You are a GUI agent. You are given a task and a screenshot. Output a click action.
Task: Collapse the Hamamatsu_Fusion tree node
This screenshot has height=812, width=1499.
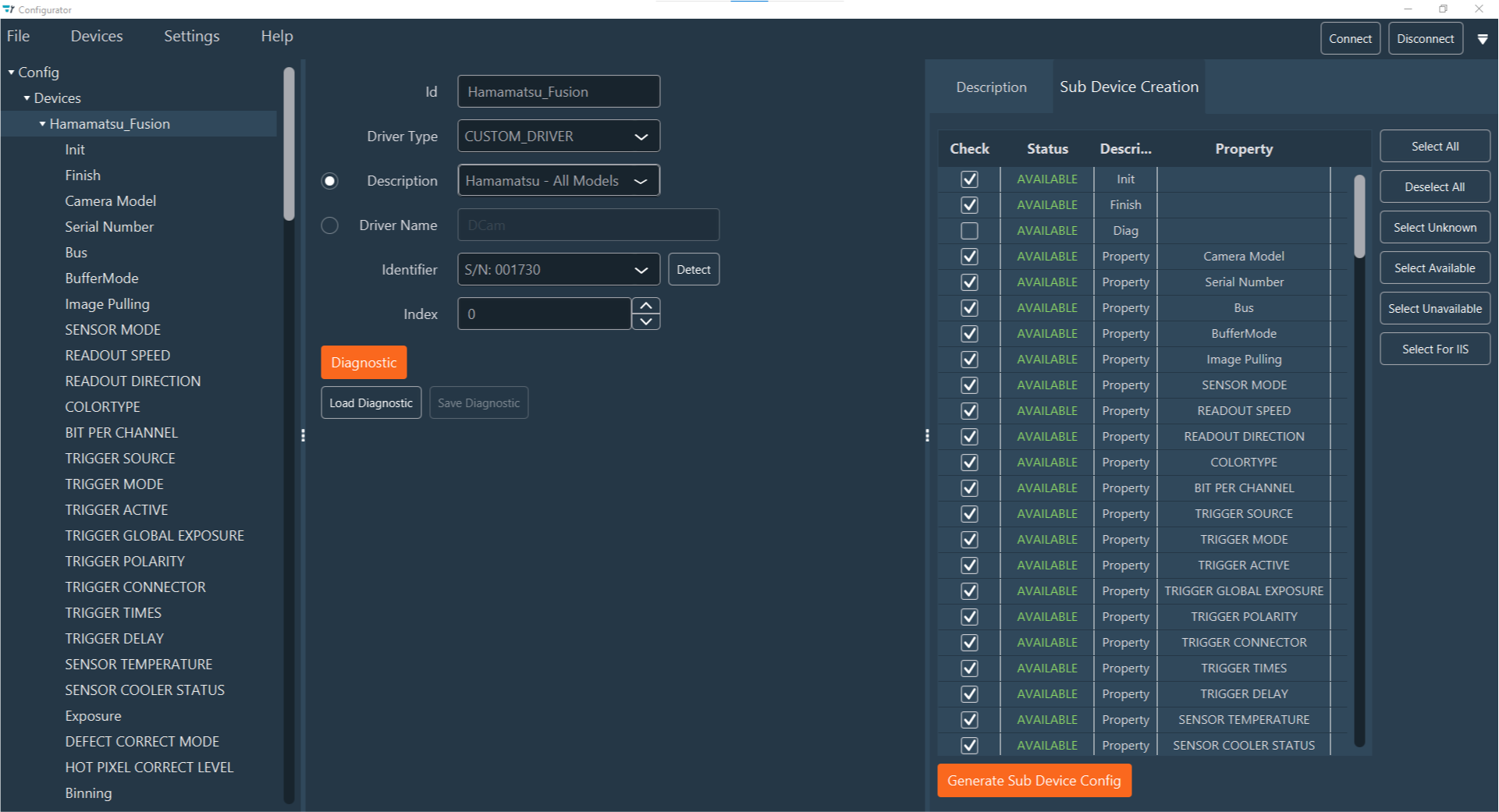[x=43, y=124]
